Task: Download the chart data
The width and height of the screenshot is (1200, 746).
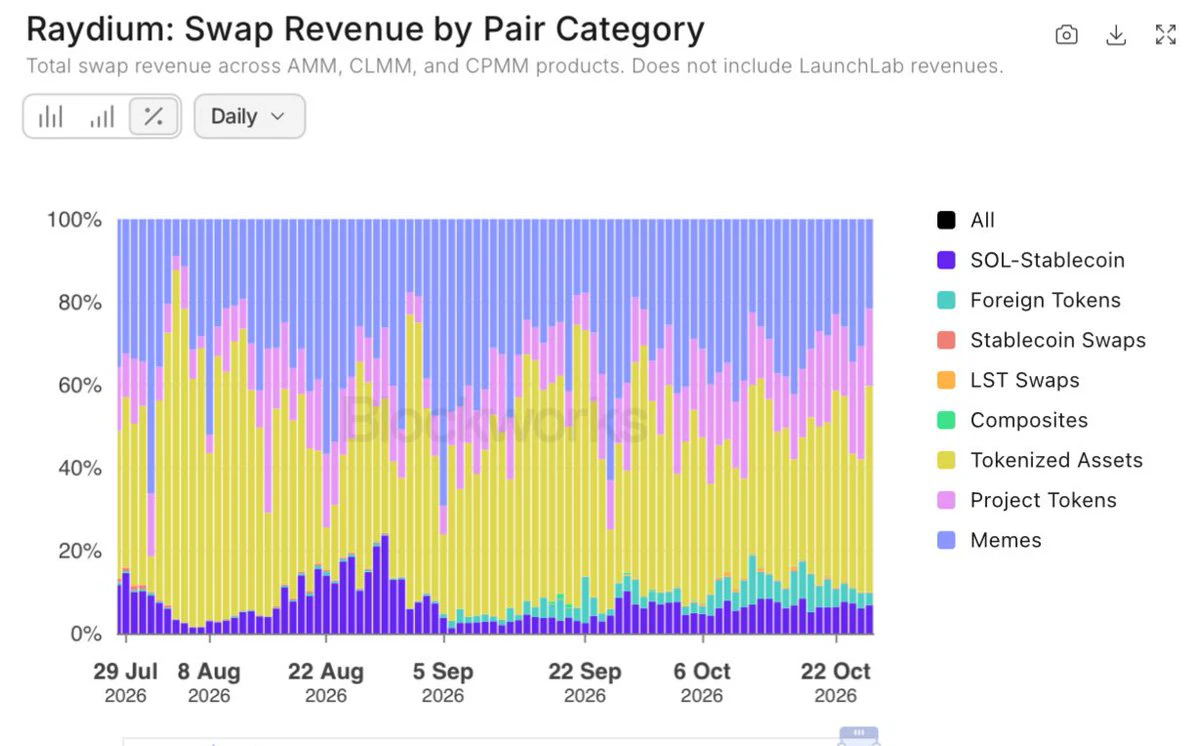Action: point(1116,35)
